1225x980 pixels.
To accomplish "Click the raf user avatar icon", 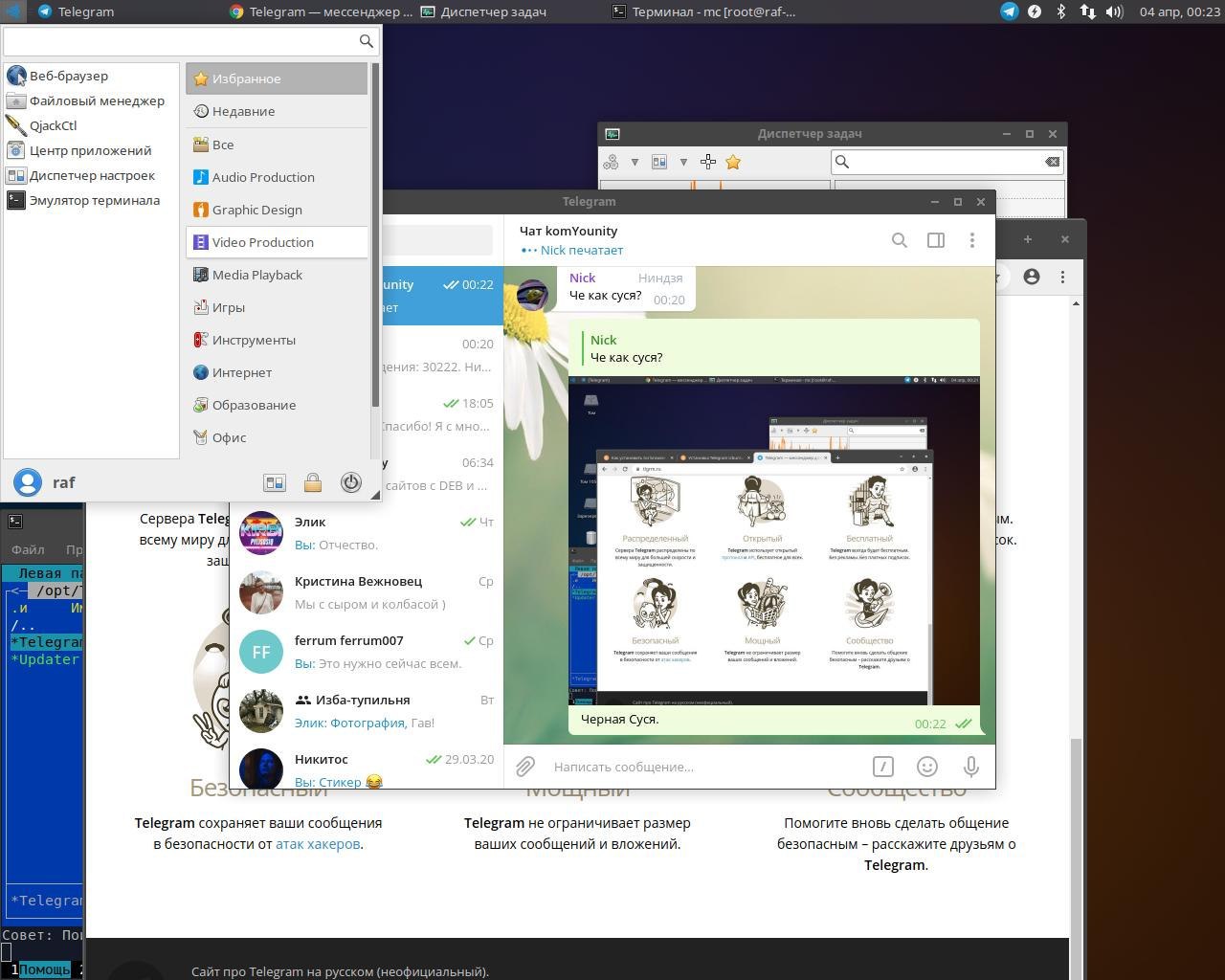I will coord(28,482).
